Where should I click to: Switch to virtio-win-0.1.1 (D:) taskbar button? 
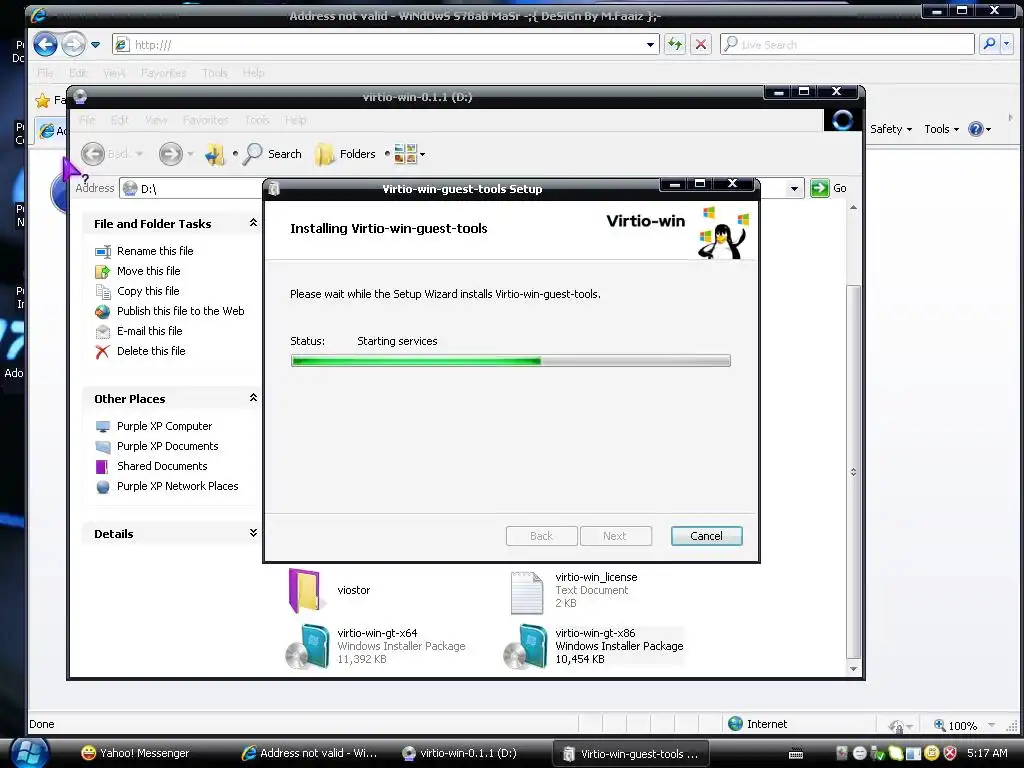[x=460, y=753]
